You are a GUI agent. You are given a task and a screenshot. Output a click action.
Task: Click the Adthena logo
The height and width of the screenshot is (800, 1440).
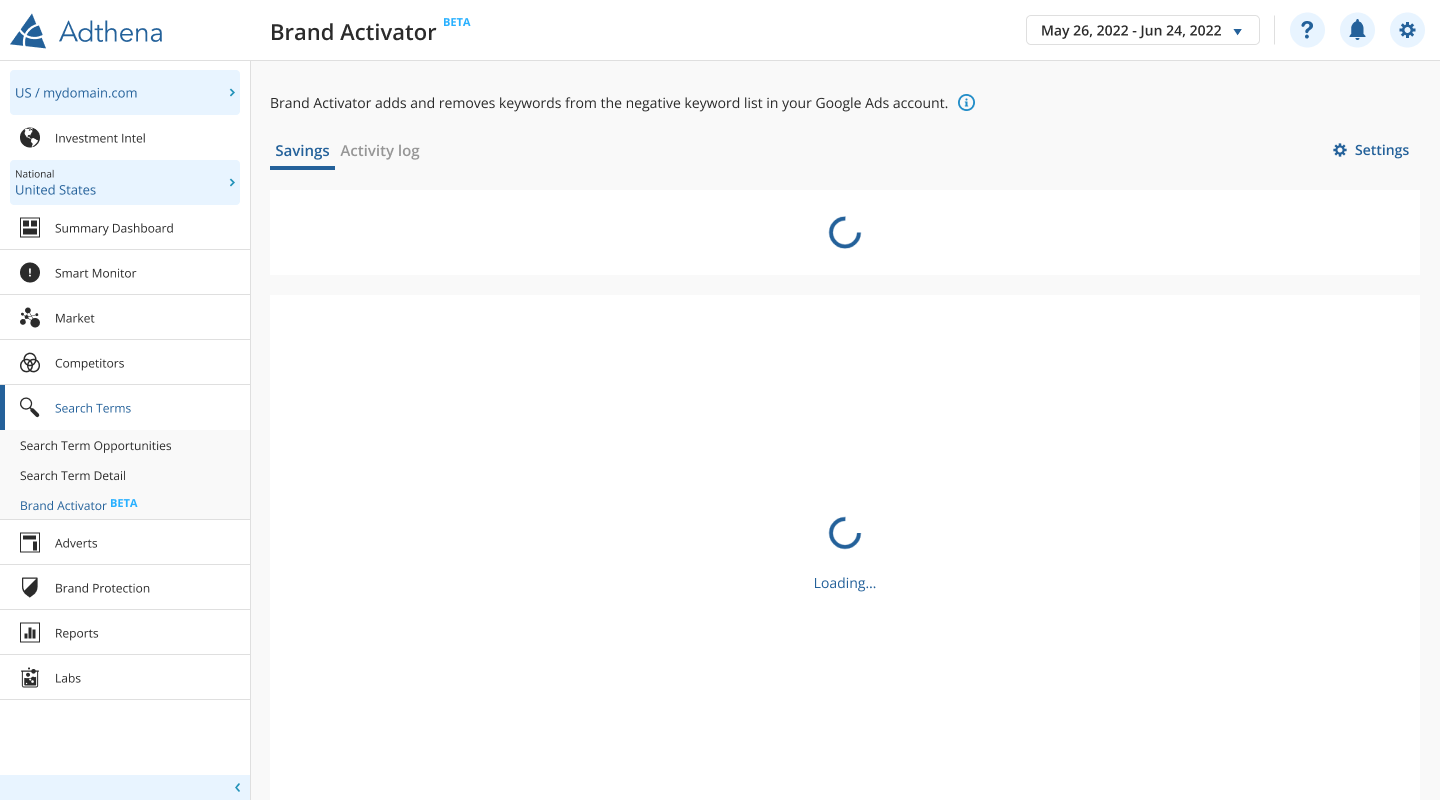coord(86,31)
